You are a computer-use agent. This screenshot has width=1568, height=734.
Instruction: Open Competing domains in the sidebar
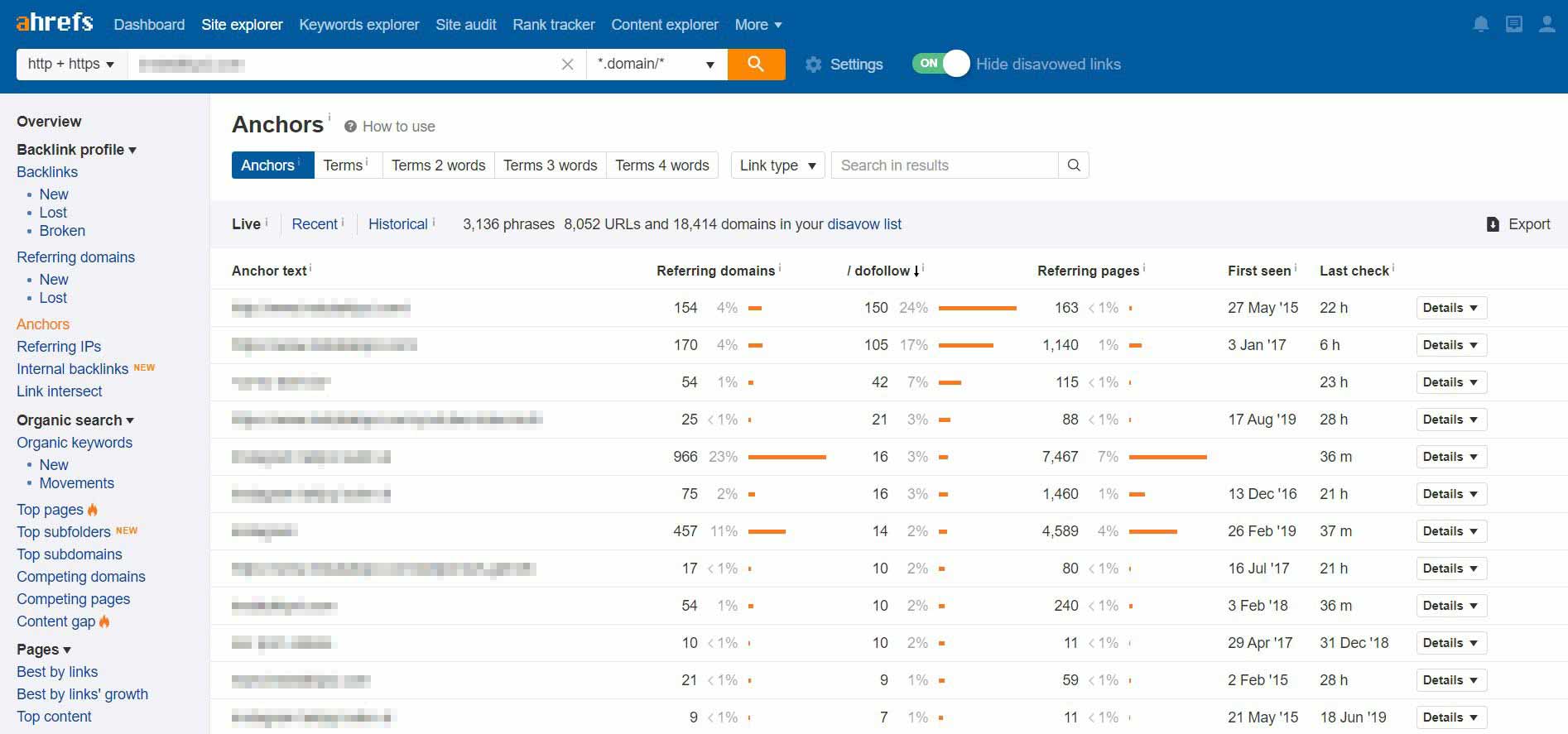(x=81, y=577)
